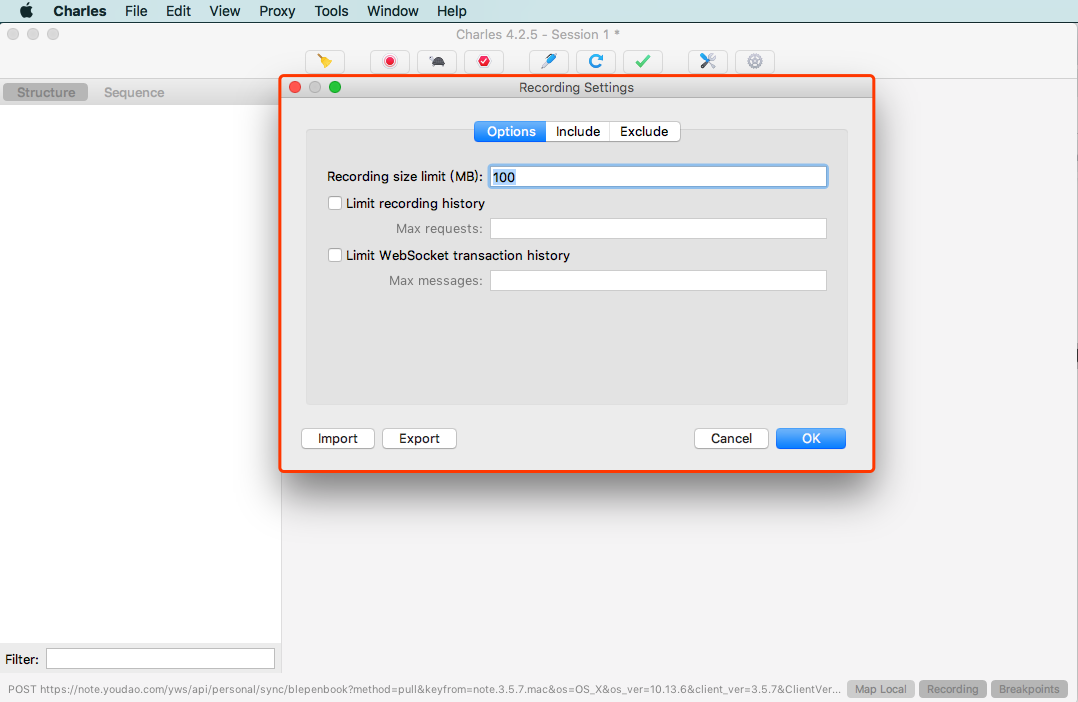
Task: Open the Window menu
Action: [x=393, y=11]
